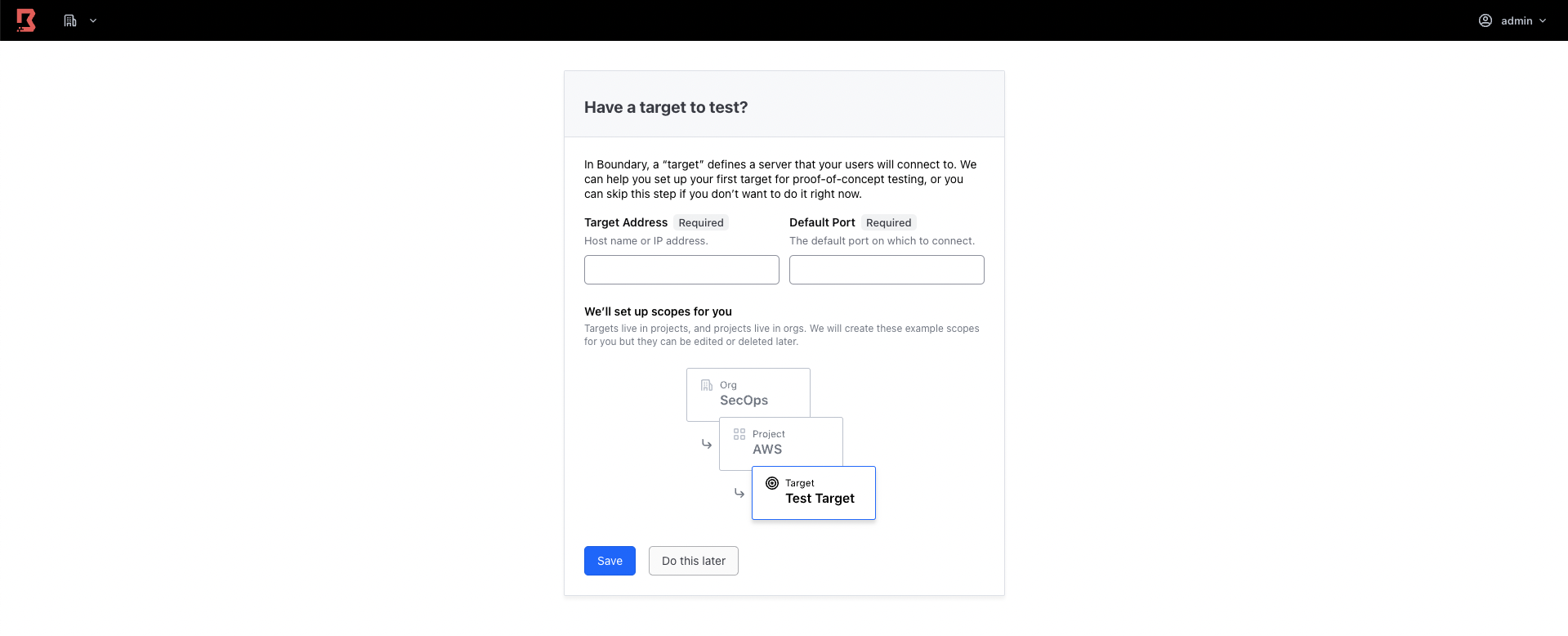Click the arrow connector pointing to the AWS project
Screen dimensions: 1568x636
pyautogui.click(x=706, y=444)
